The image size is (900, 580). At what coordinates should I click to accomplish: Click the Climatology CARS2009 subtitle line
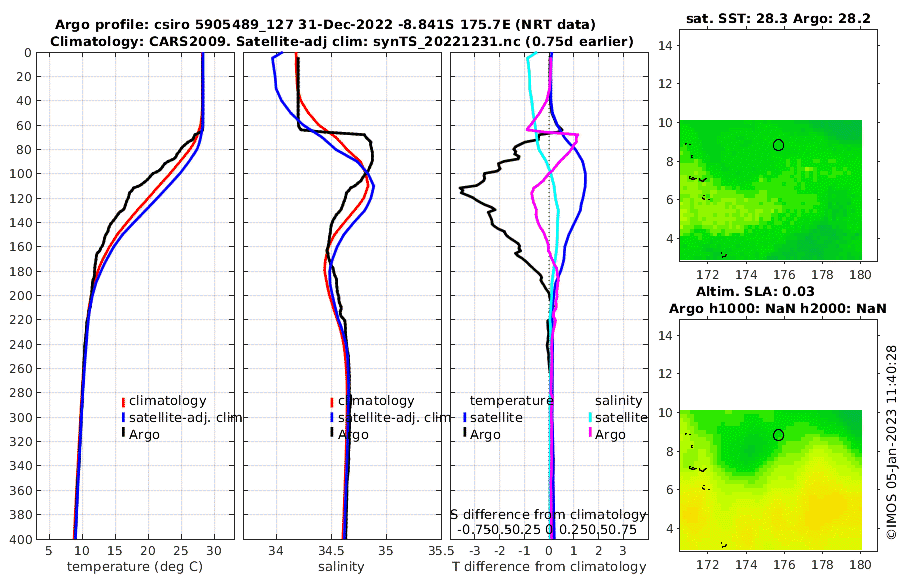point(342,41)
